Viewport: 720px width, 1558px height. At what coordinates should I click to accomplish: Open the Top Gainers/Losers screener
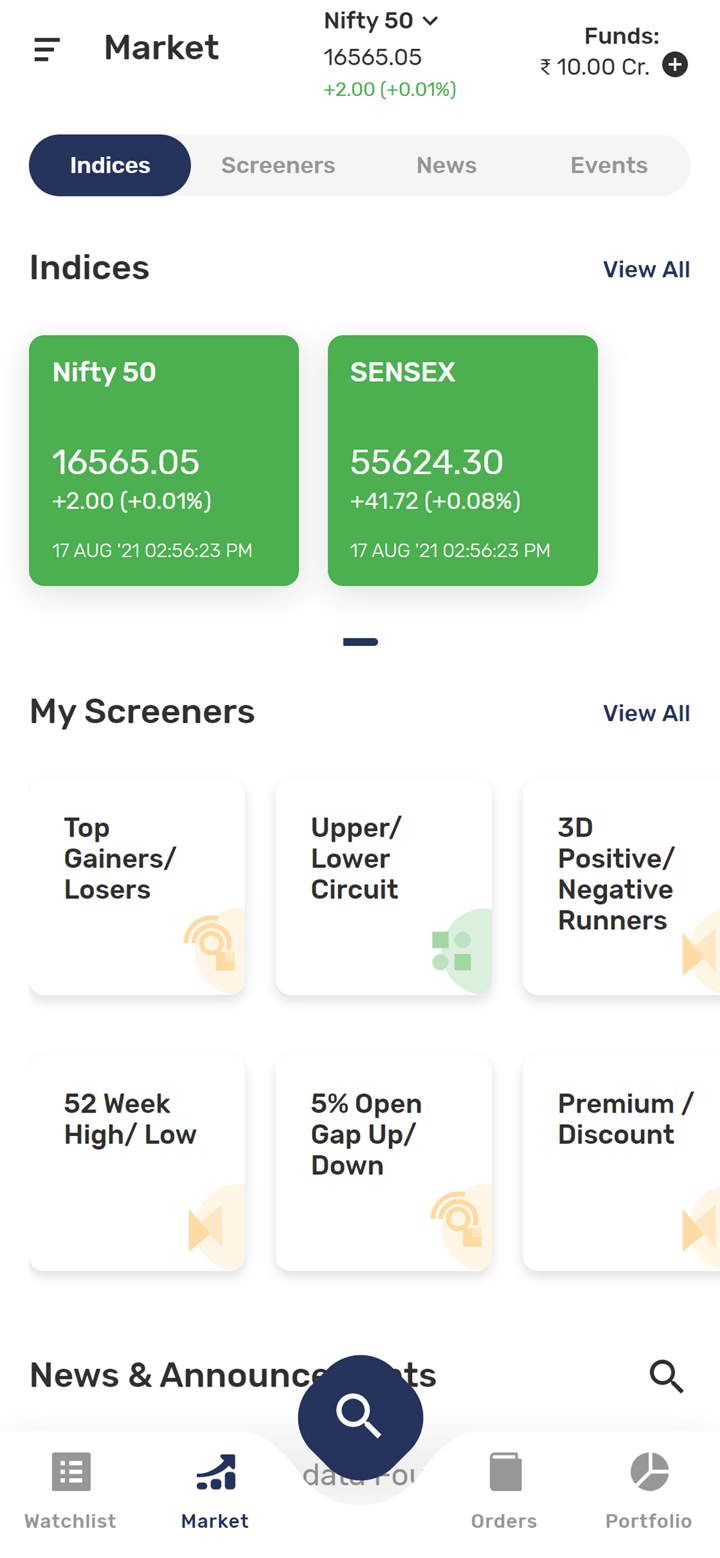coord(137,886)
